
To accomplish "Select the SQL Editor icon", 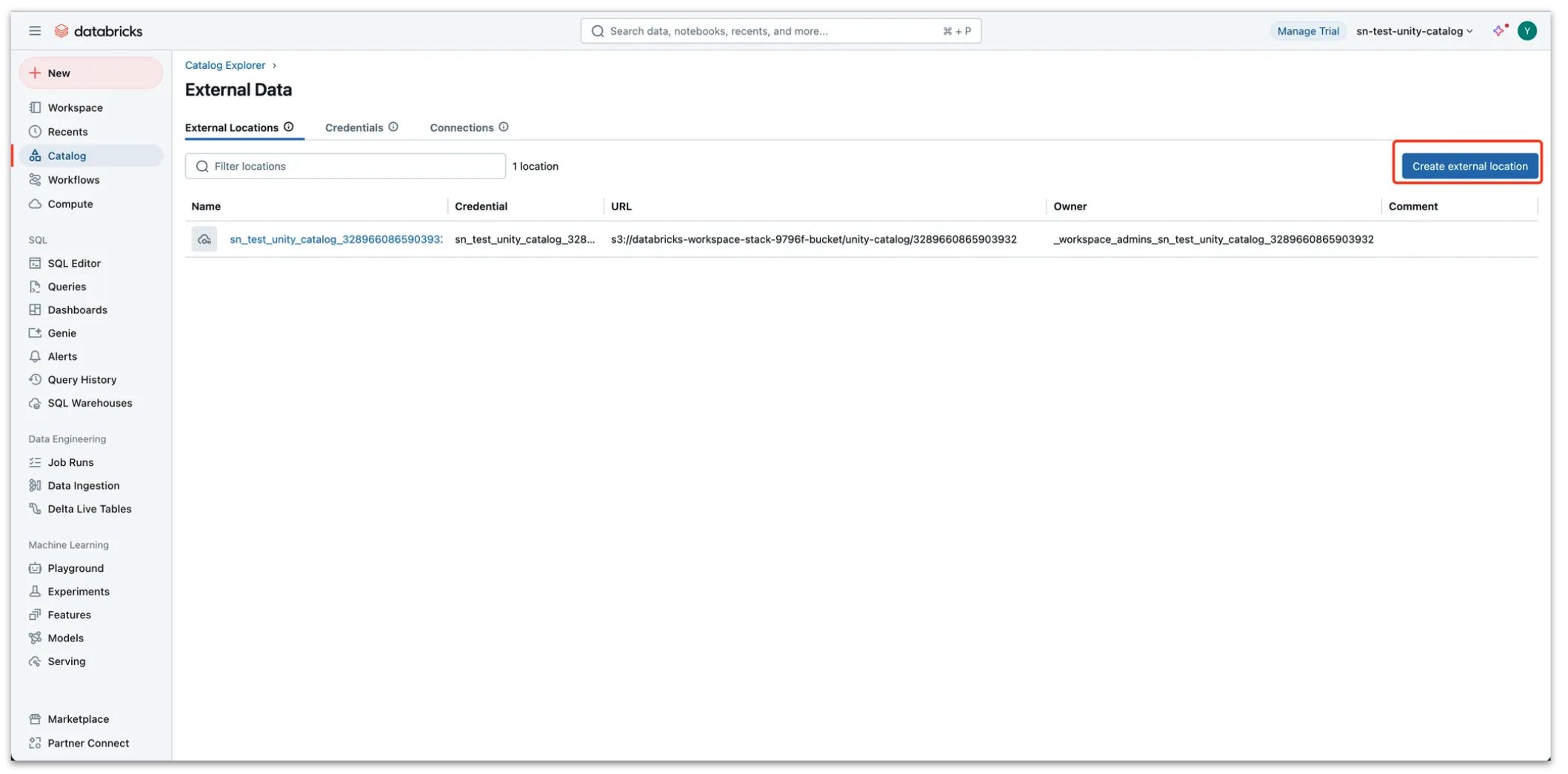I will coord(35,263).
